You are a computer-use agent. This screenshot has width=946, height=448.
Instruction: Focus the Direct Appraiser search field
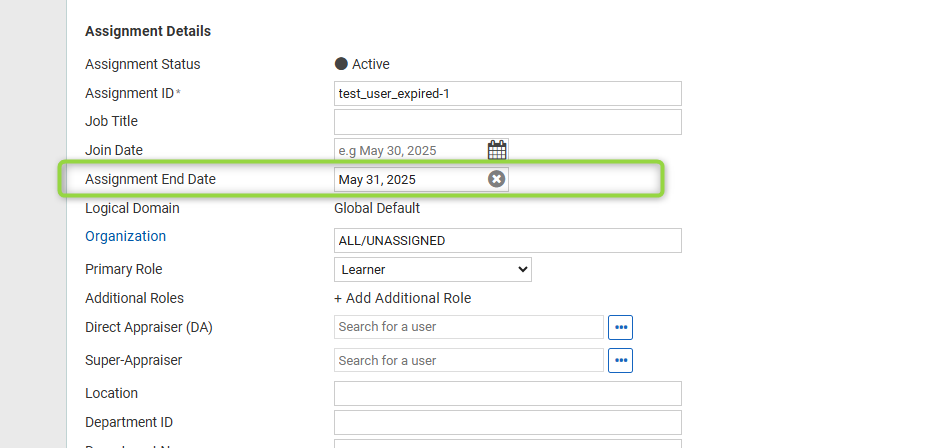pos(469,327)
